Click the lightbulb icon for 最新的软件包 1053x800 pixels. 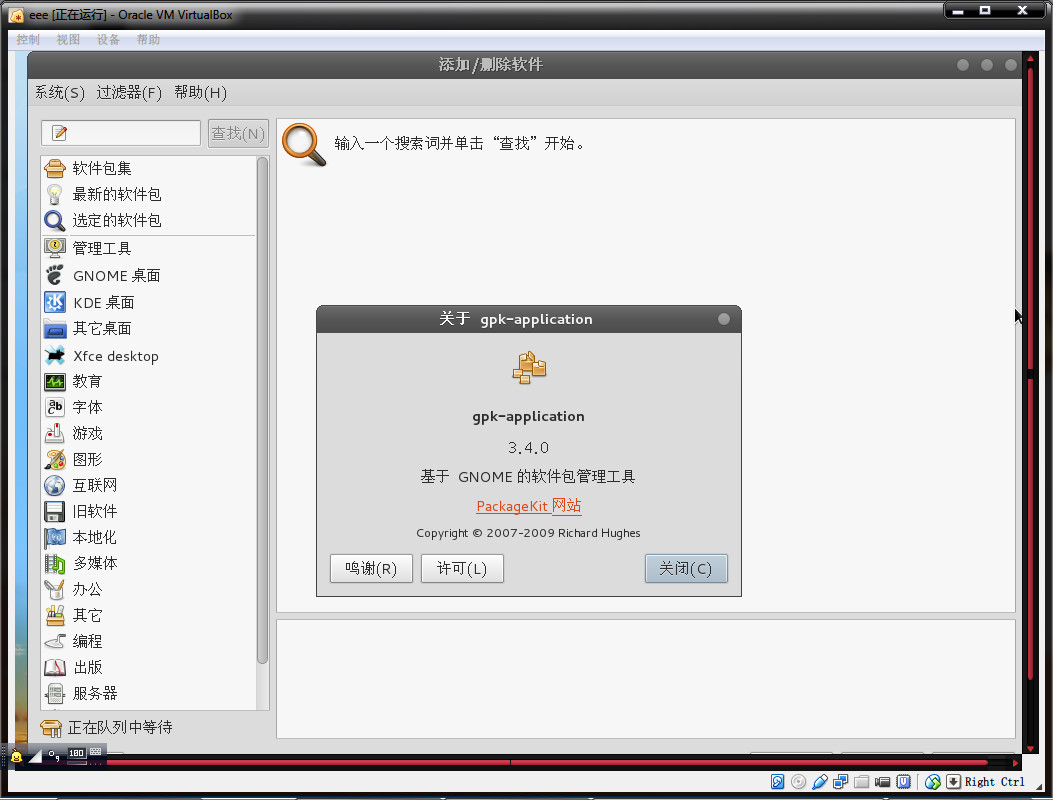[x=54, y=194]
